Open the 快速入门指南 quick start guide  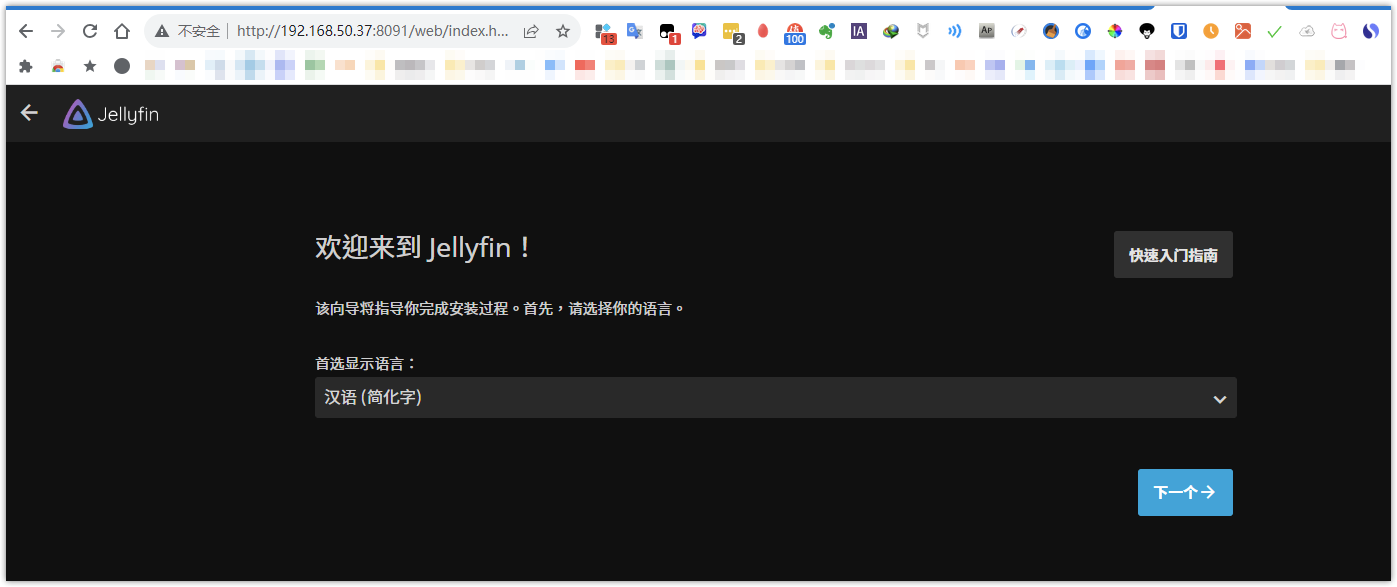click(1173, 255)
